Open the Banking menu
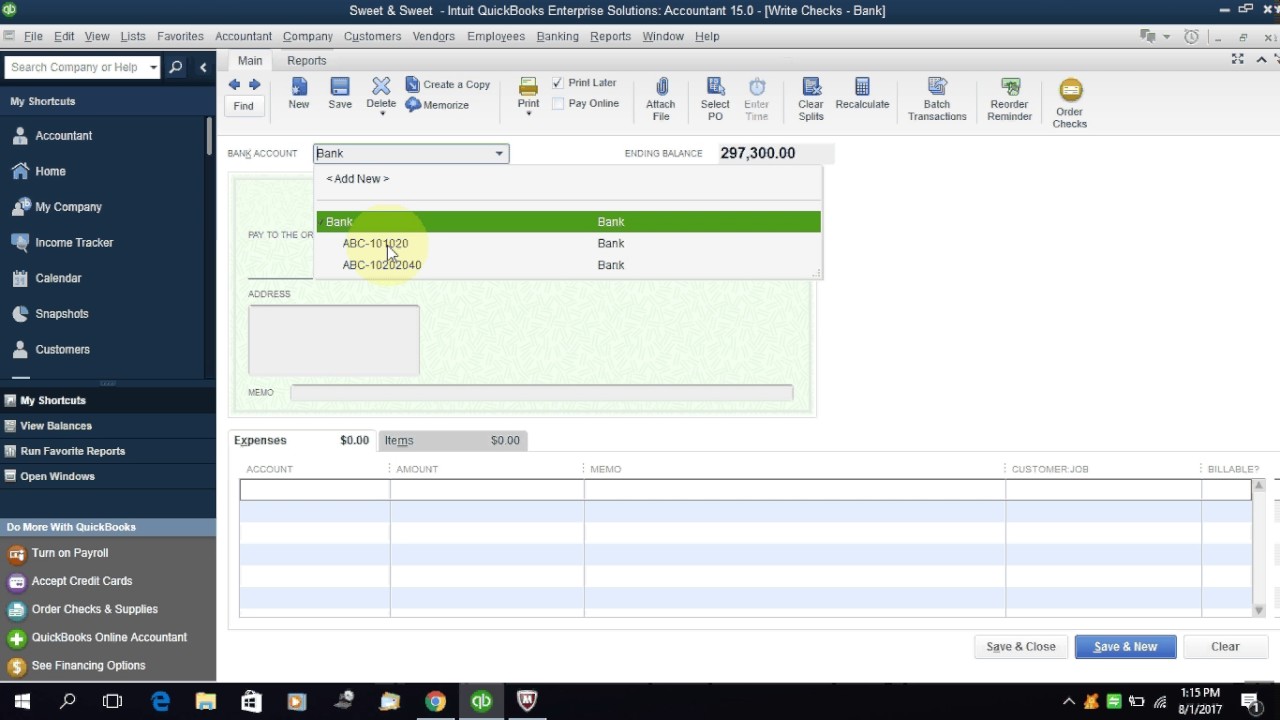The width and height of the screenshot is (1280, 720). point(557,36)
